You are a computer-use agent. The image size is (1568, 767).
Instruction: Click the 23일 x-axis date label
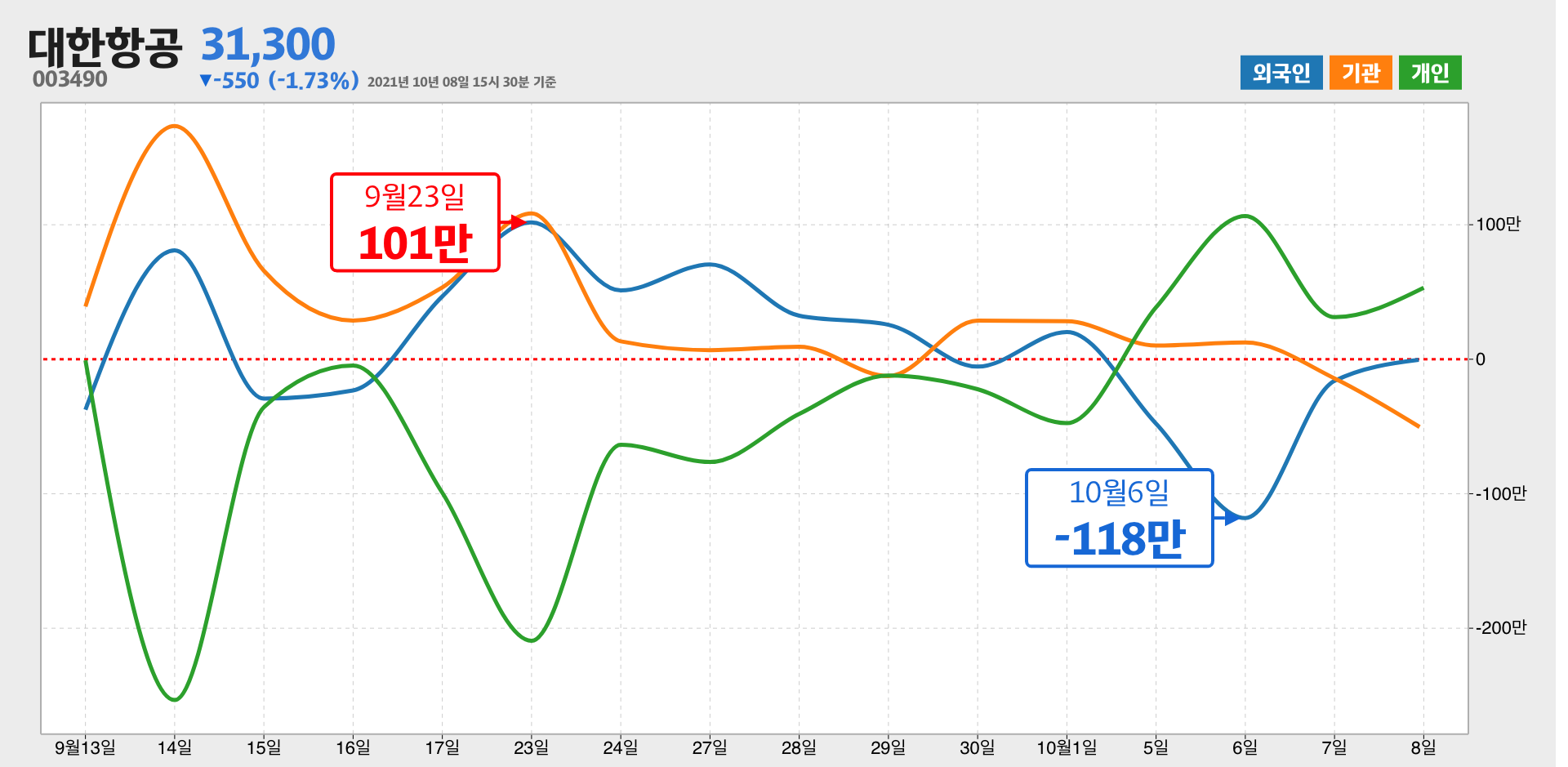pyautogui.click(x=531, y=747)
